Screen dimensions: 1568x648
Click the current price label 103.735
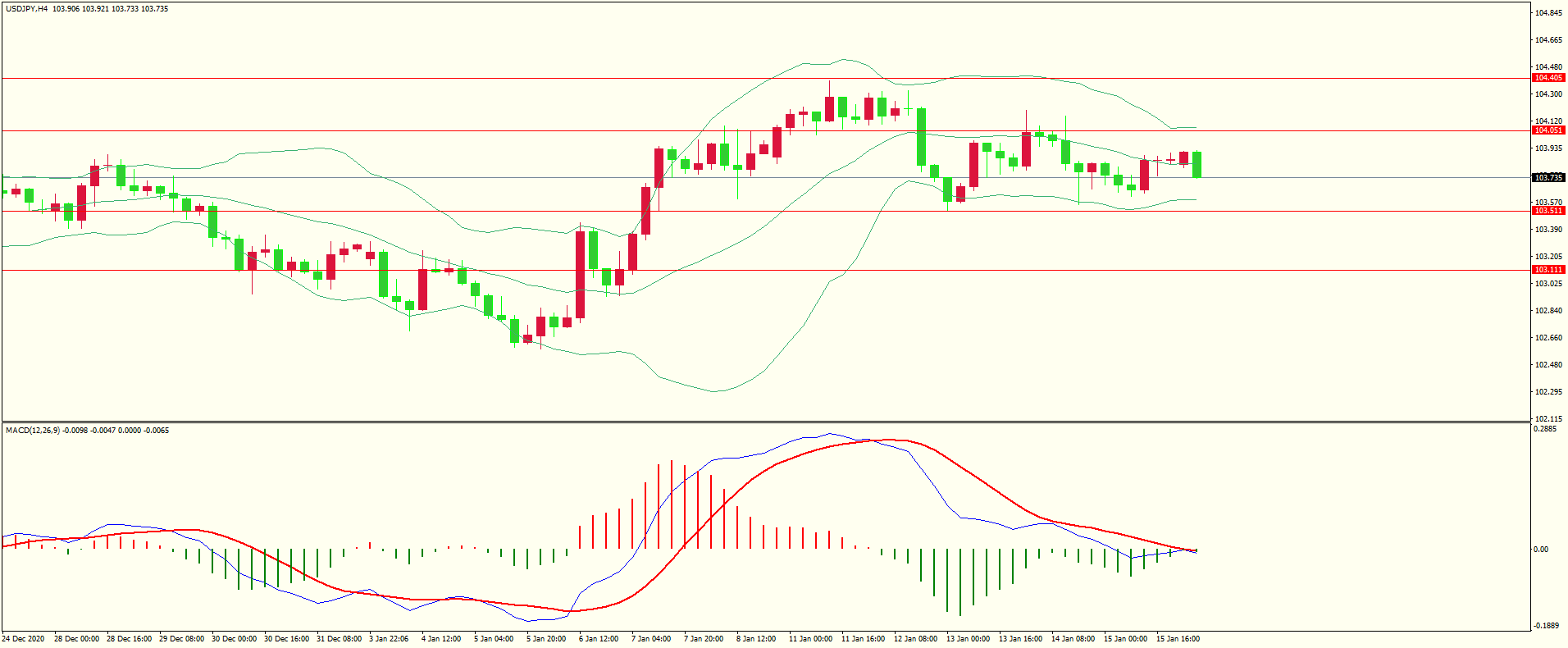[x=1547, y=178]
